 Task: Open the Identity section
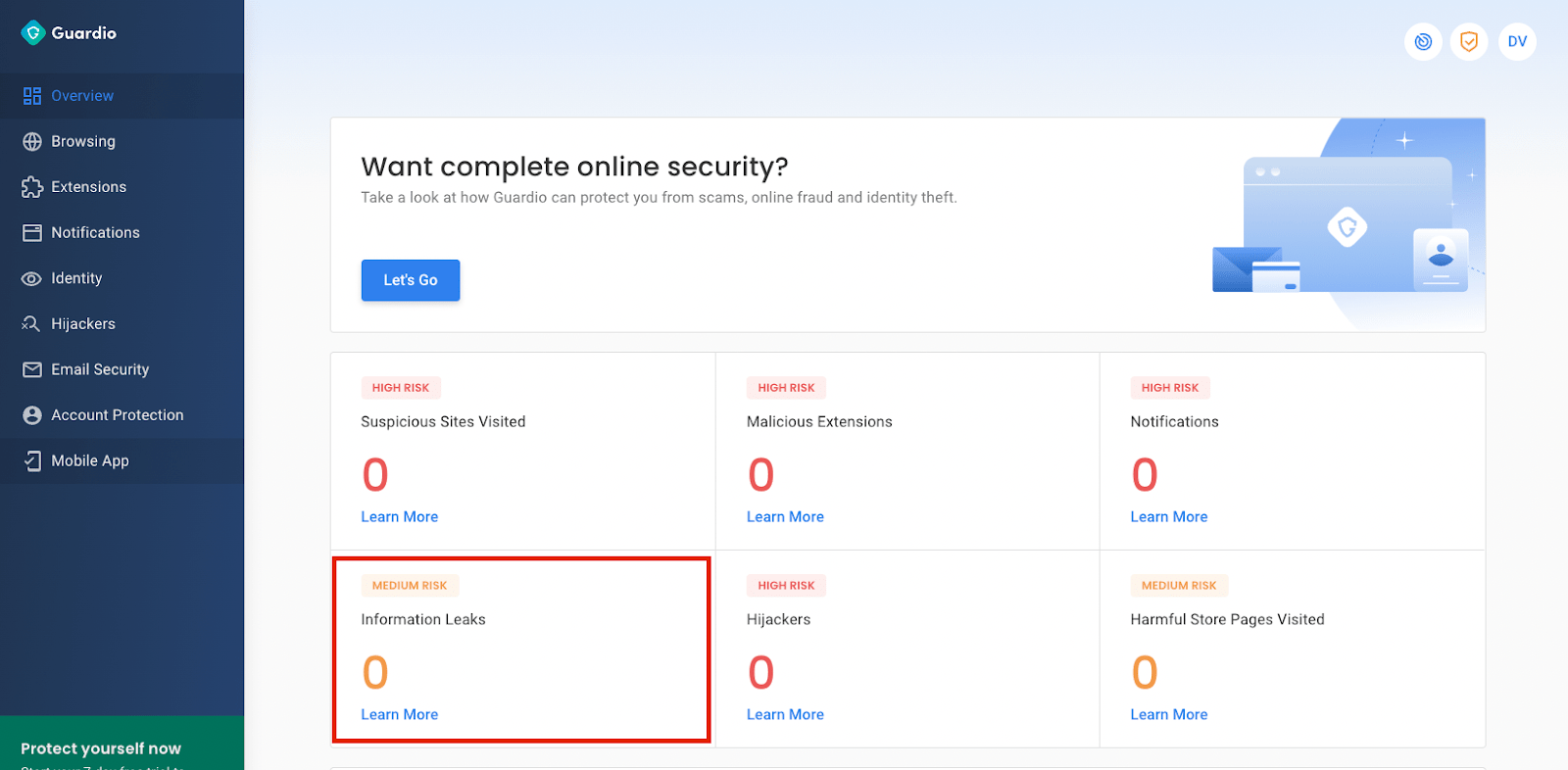point(122,278)
